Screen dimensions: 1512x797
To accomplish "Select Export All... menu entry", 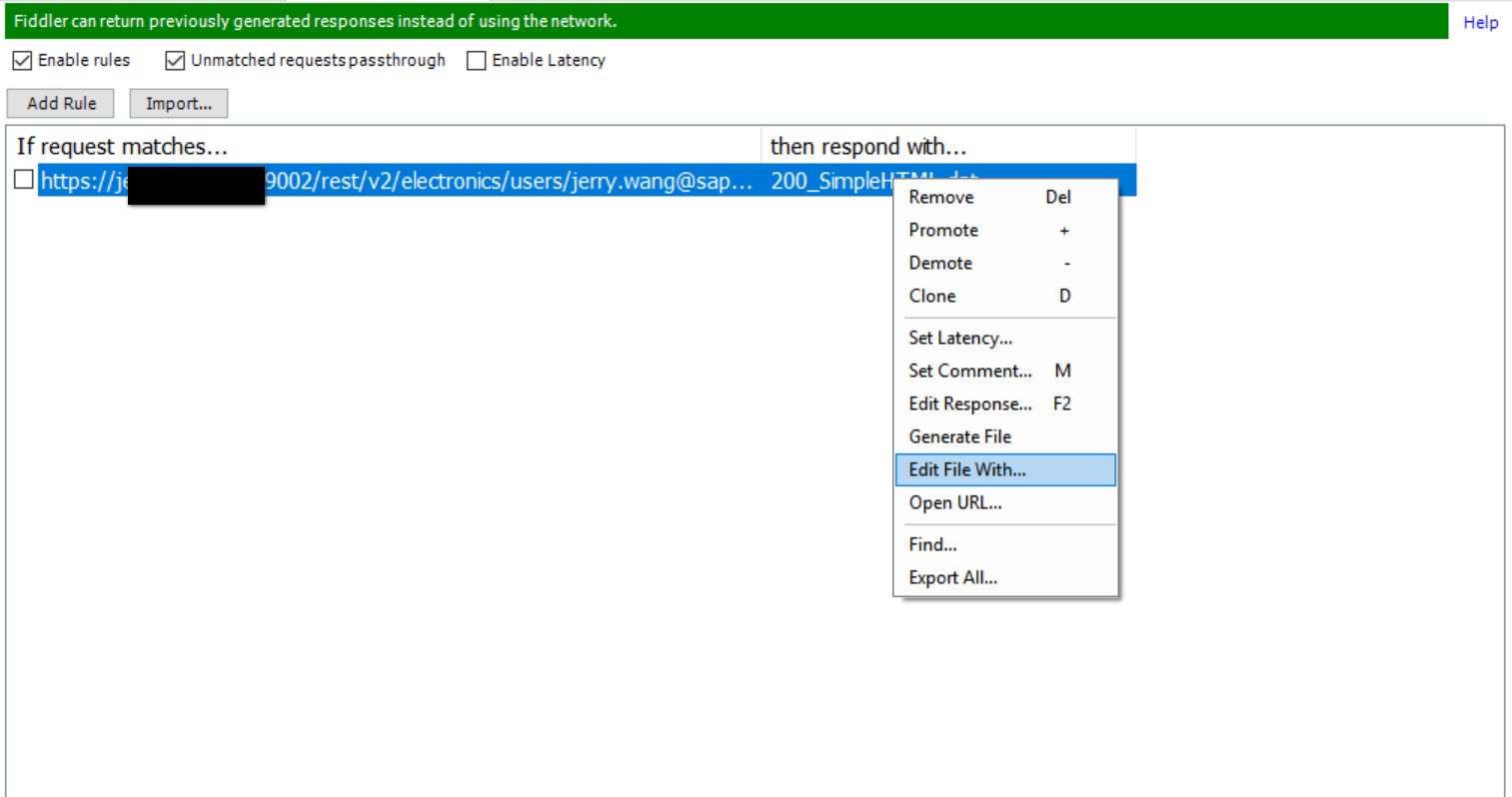I will pyautogui.click(x=1005, y=577).
